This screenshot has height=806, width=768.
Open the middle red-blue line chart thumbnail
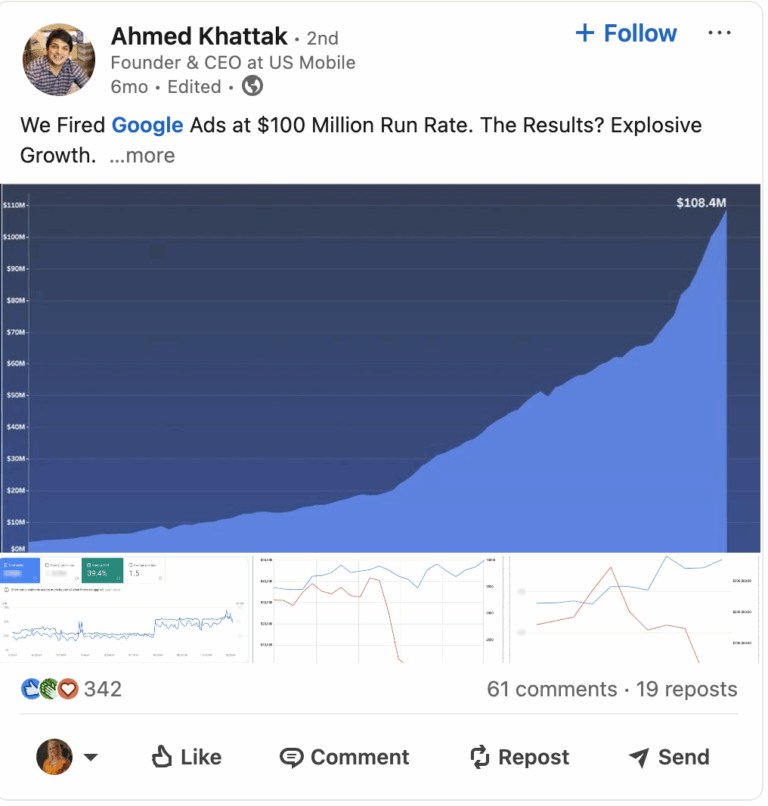pos(378,609)
